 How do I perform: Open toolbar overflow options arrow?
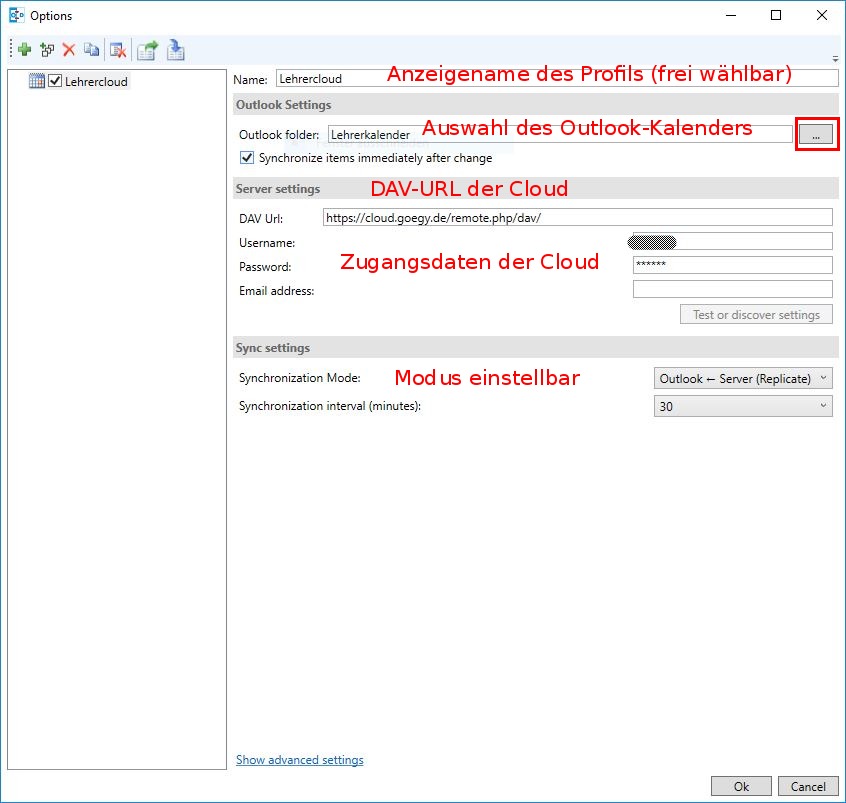[835, 58]
